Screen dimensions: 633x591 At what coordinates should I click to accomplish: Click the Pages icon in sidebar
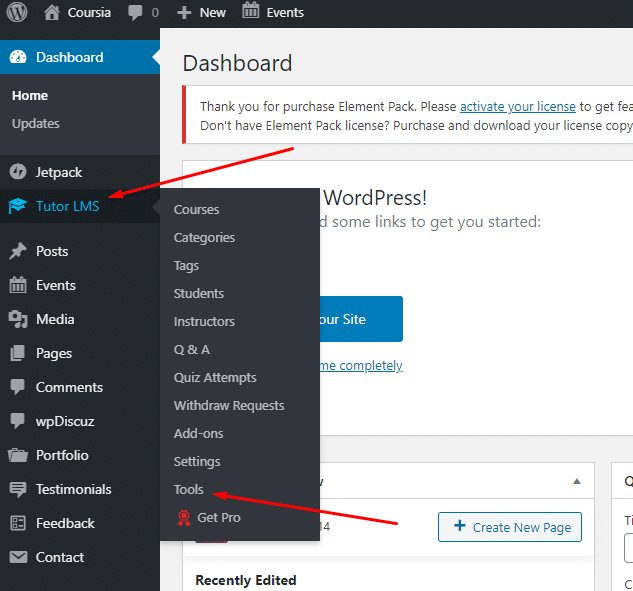(x=18, y=353)
